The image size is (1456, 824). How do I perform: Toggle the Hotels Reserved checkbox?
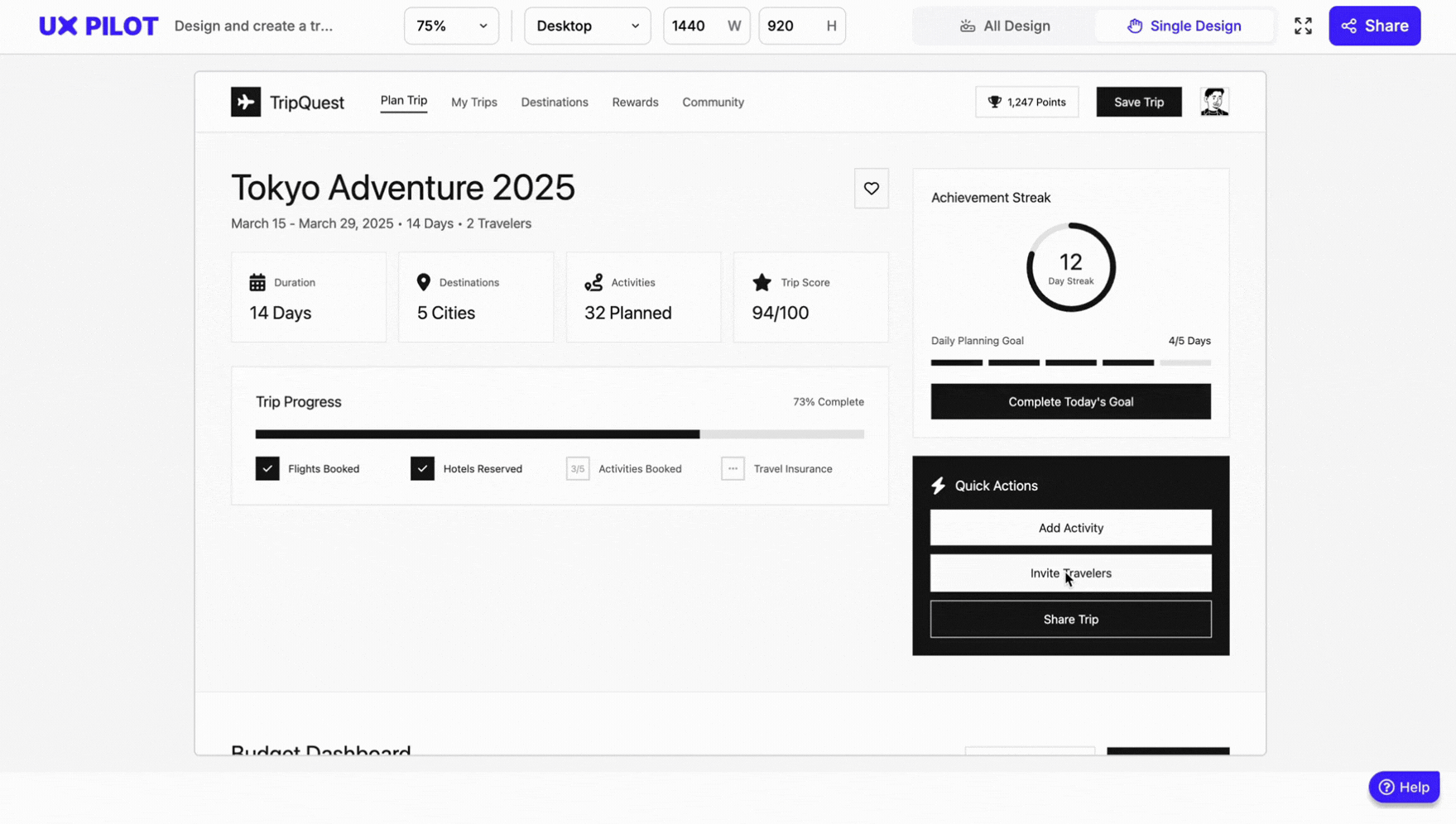click(x=422, y=468)
